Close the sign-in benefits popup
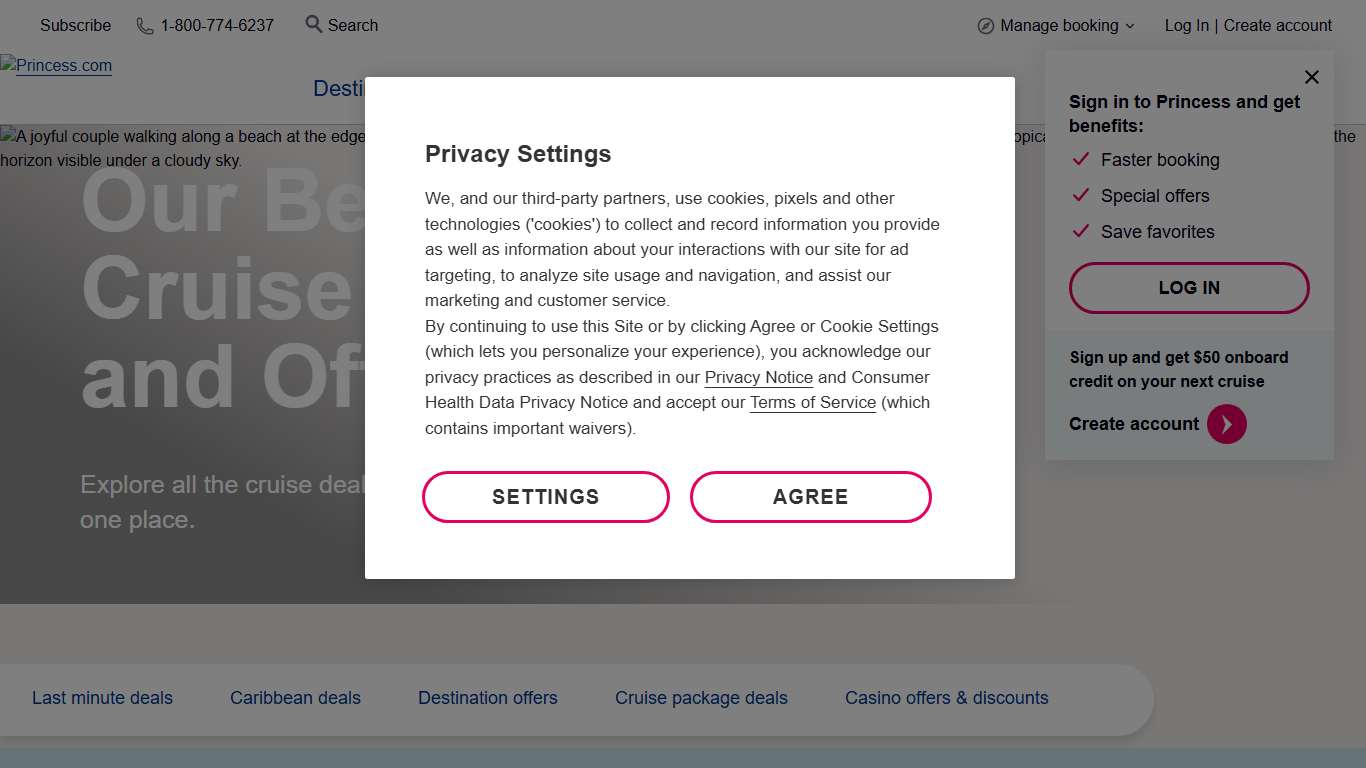1366x768 pixels. tap(1312, 77)
